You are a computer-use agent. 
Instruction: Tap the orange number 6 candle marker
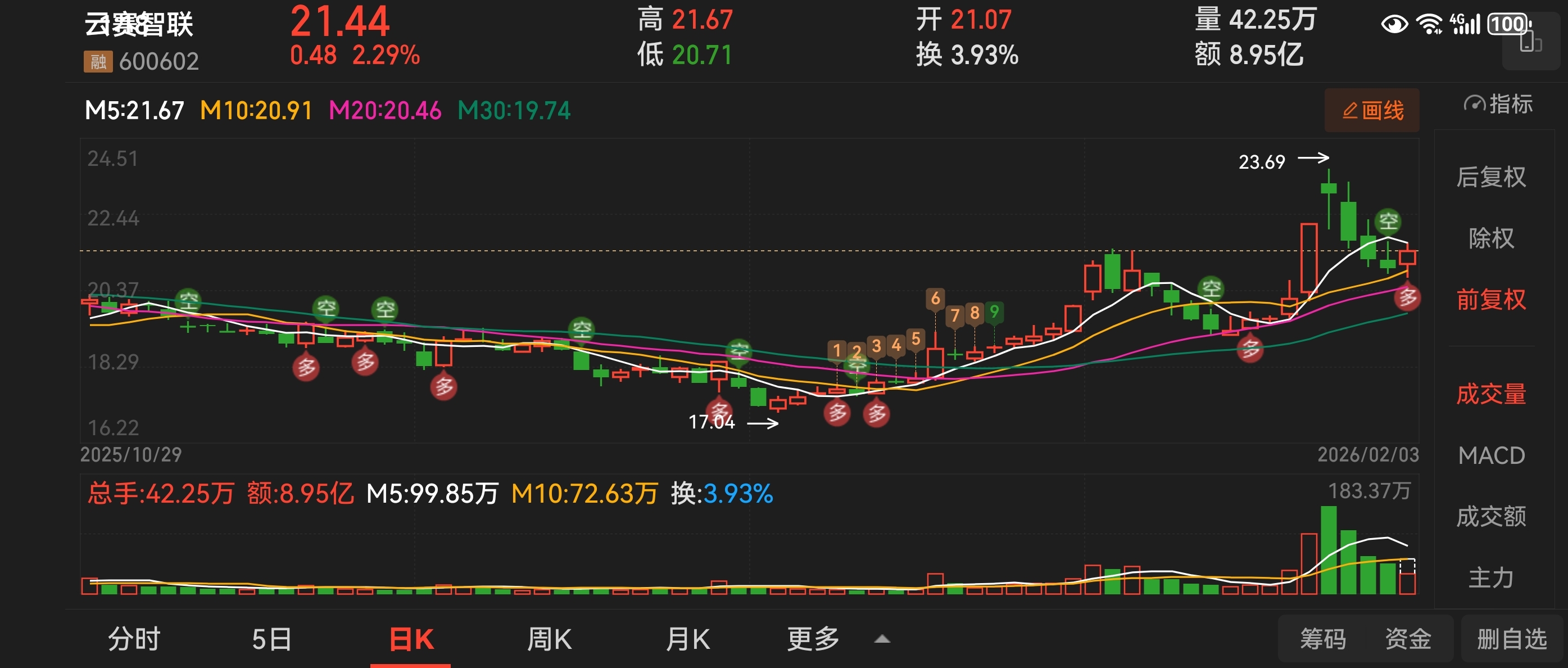[935, 299]
